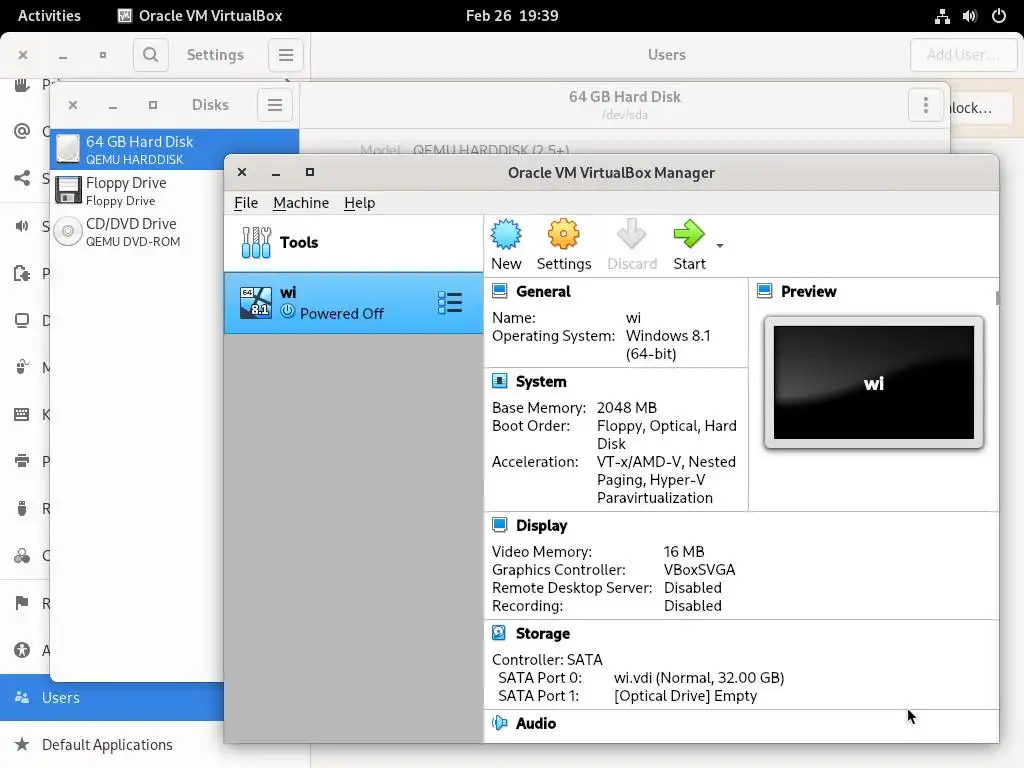
Task: Click the Keyboard icon in Settings sidebar
Action: (x=22, y=414)
